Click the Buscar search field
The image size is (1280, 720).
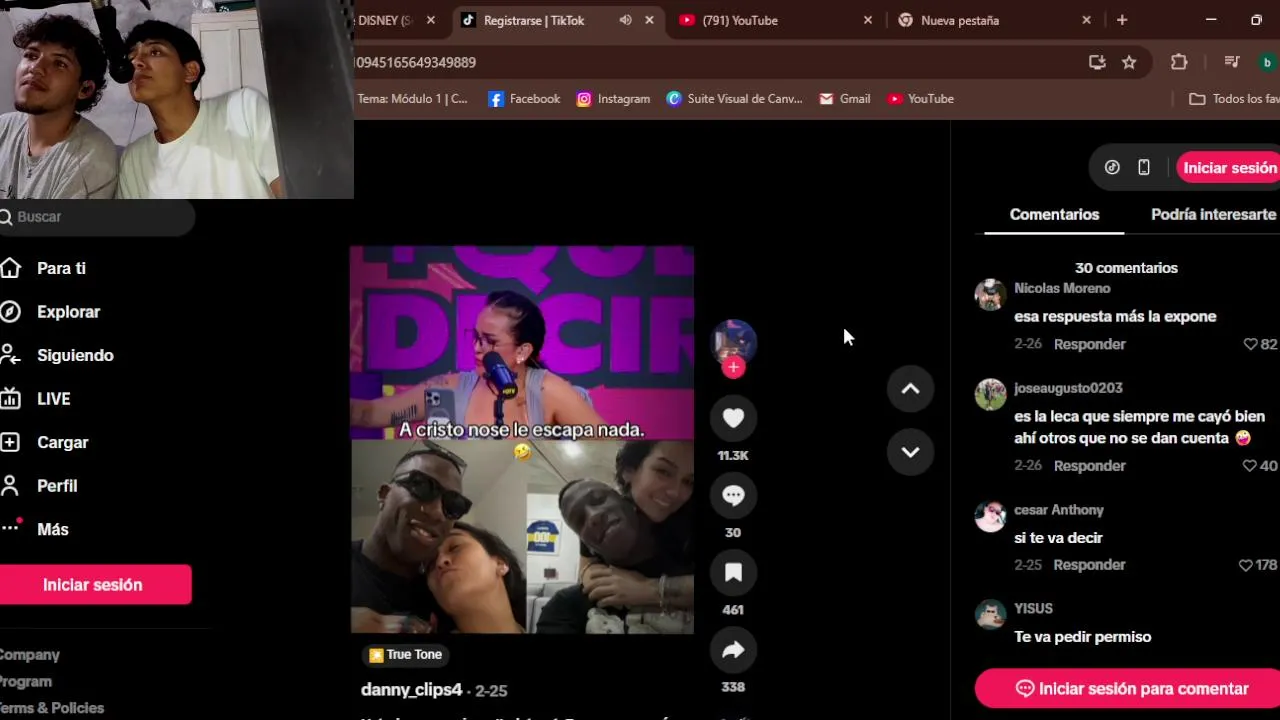[97, 217]
